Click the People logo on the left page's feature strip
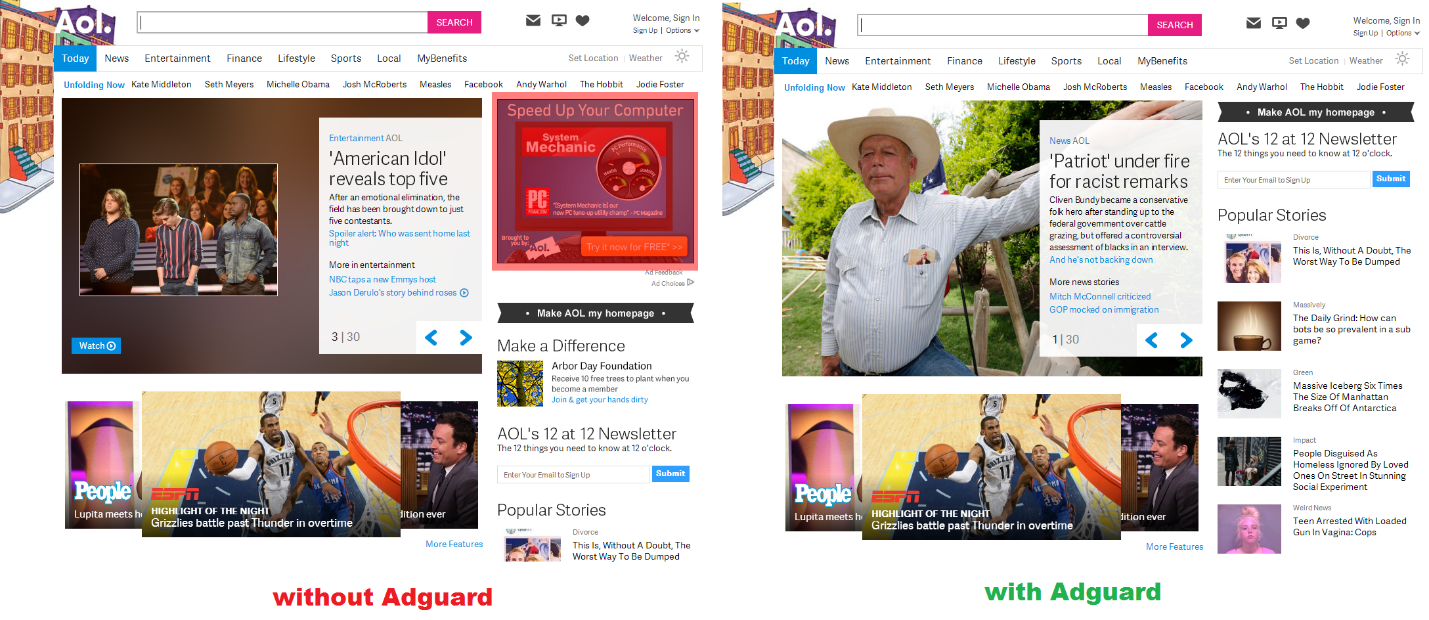 click(103, 492)
